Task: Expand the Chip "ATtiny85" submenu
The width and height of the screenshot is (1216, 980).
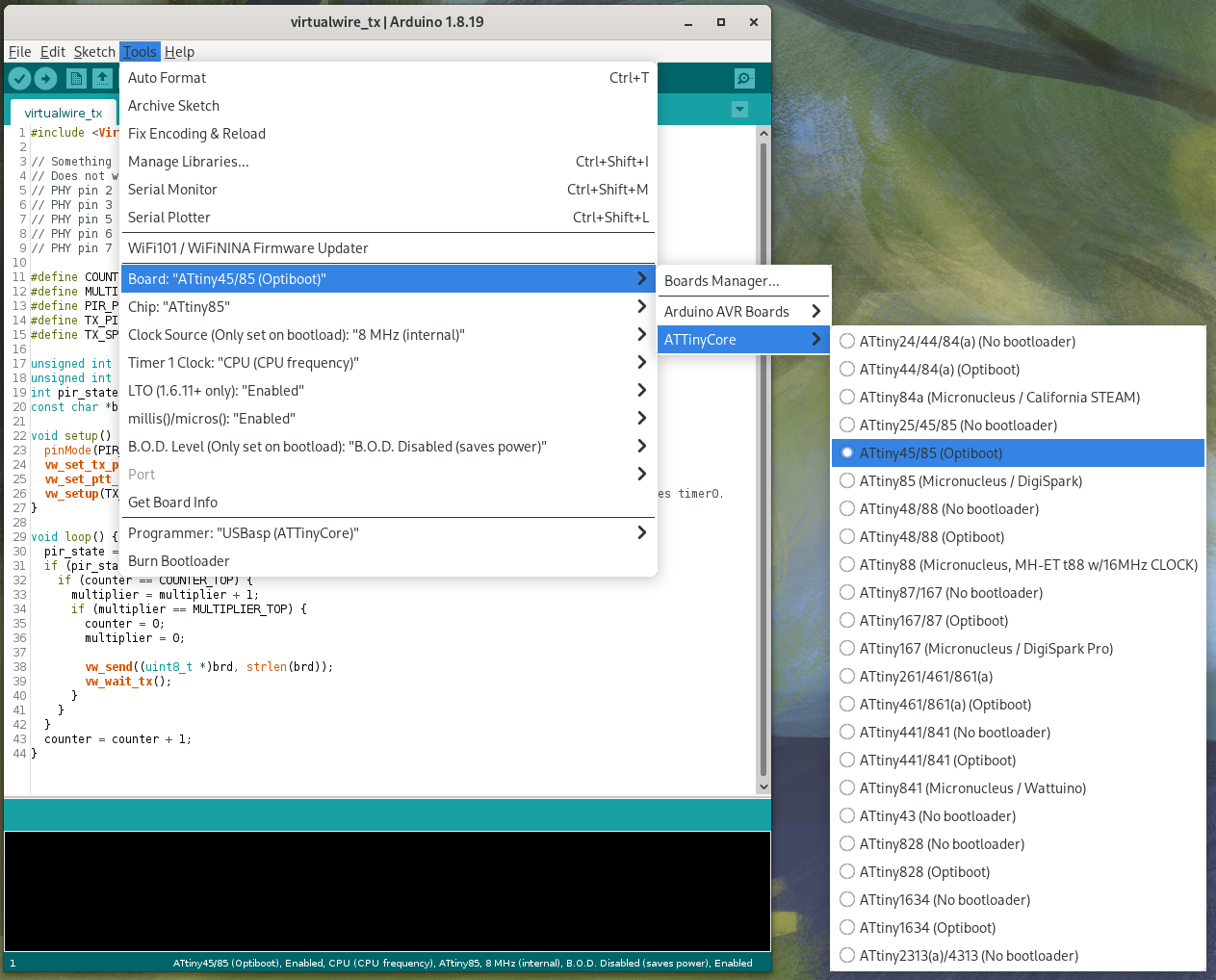Action: click(388, 307)
